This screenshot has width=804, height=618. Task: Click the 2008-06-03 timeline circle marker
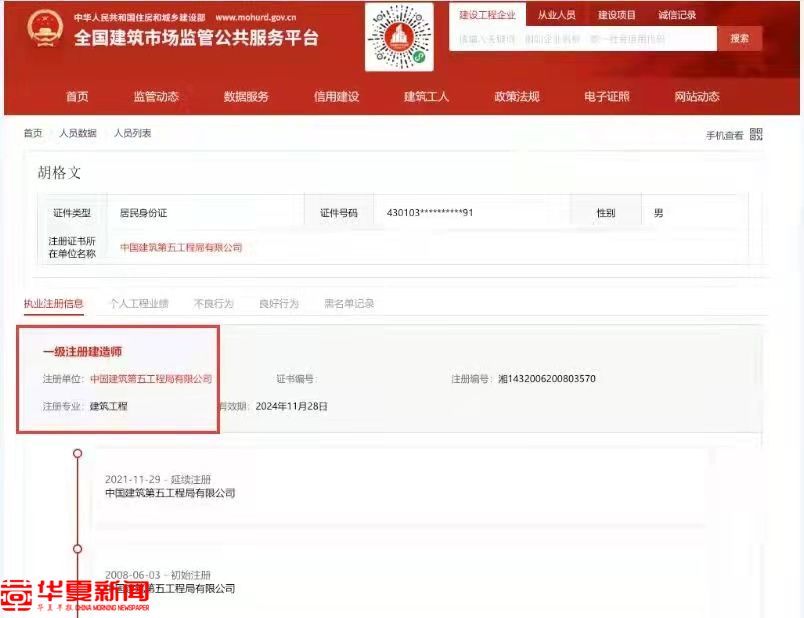[77, 548]
